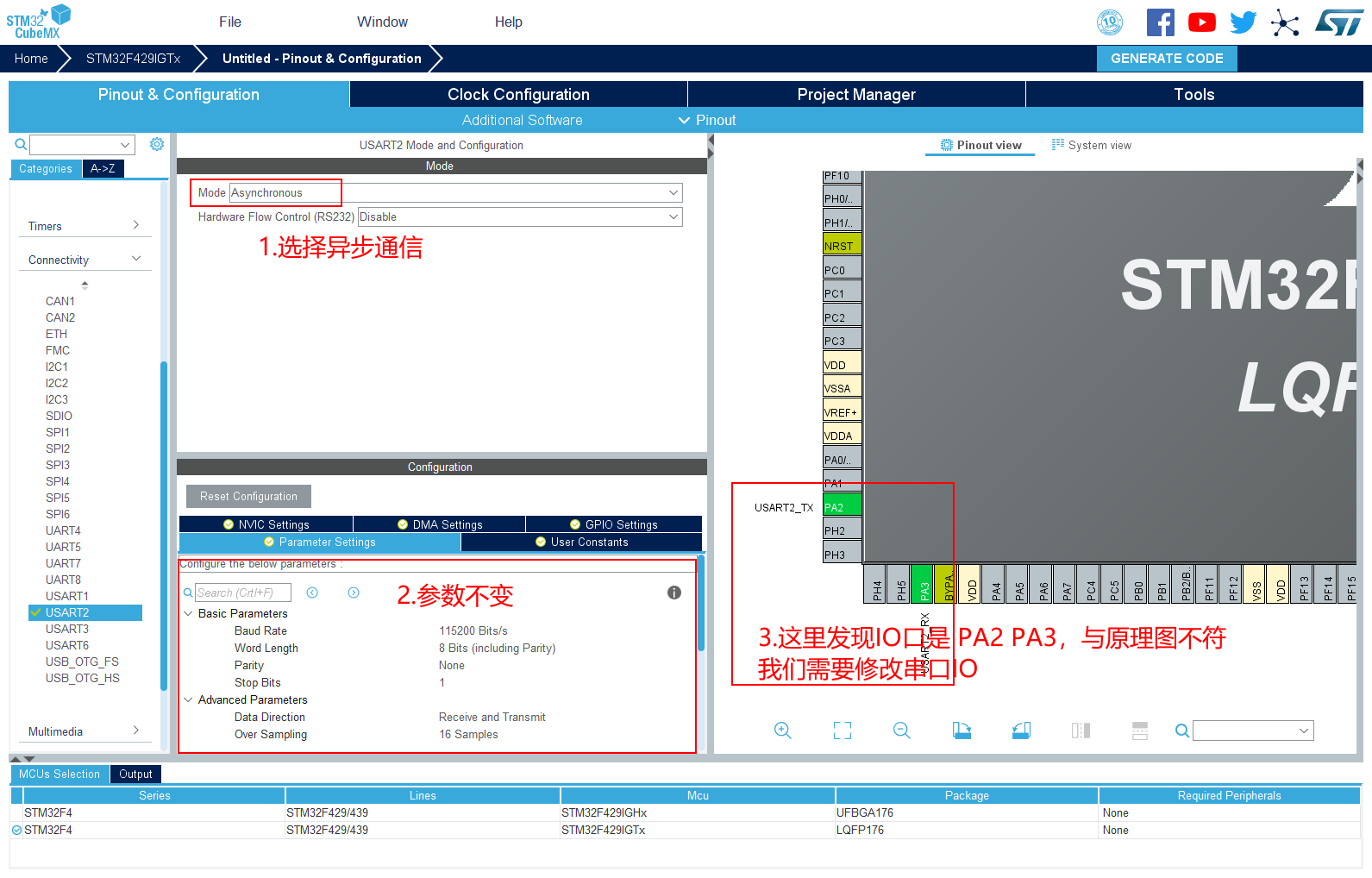Image resolution: width=1372 pixels, height=878 pixels.
Task: Open Additional Software
Action: [522, 120]
